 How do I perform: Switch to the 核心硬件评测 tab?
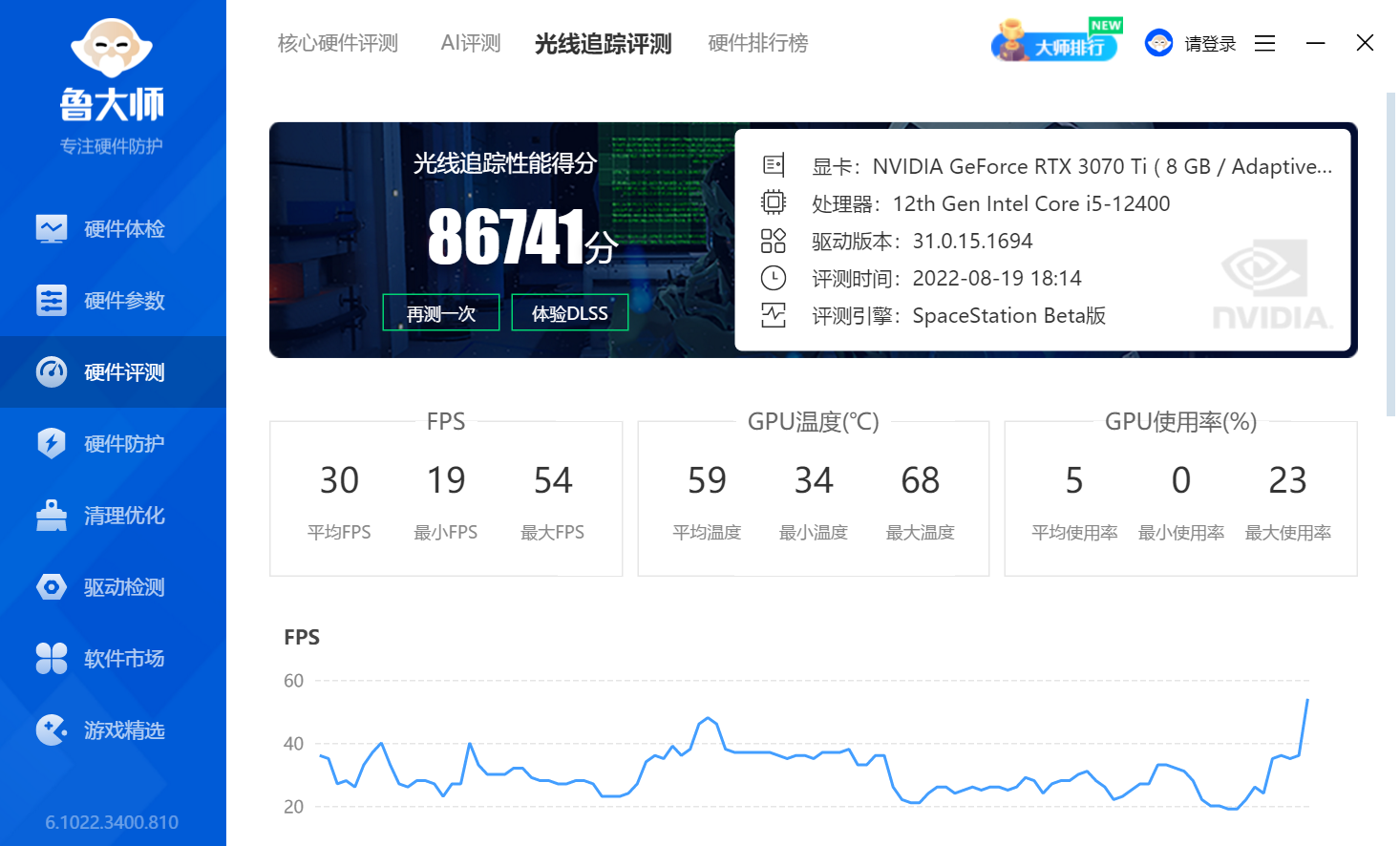[338, 42]
